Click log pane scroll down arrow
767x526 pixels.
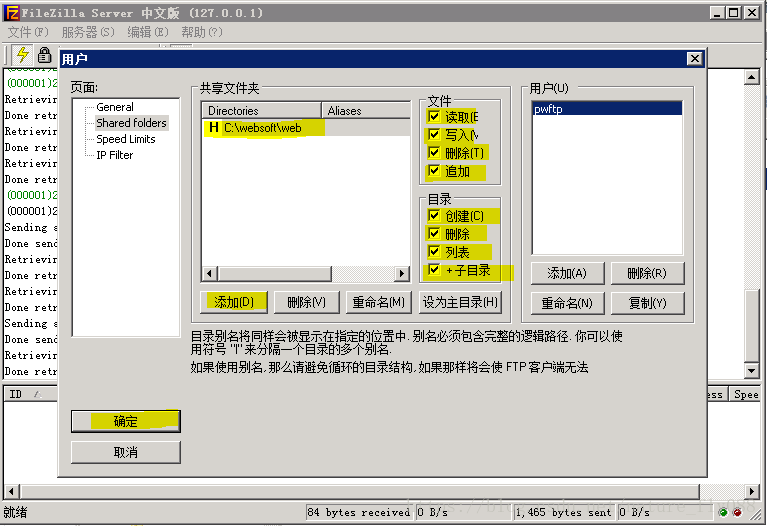coord(751,370)
